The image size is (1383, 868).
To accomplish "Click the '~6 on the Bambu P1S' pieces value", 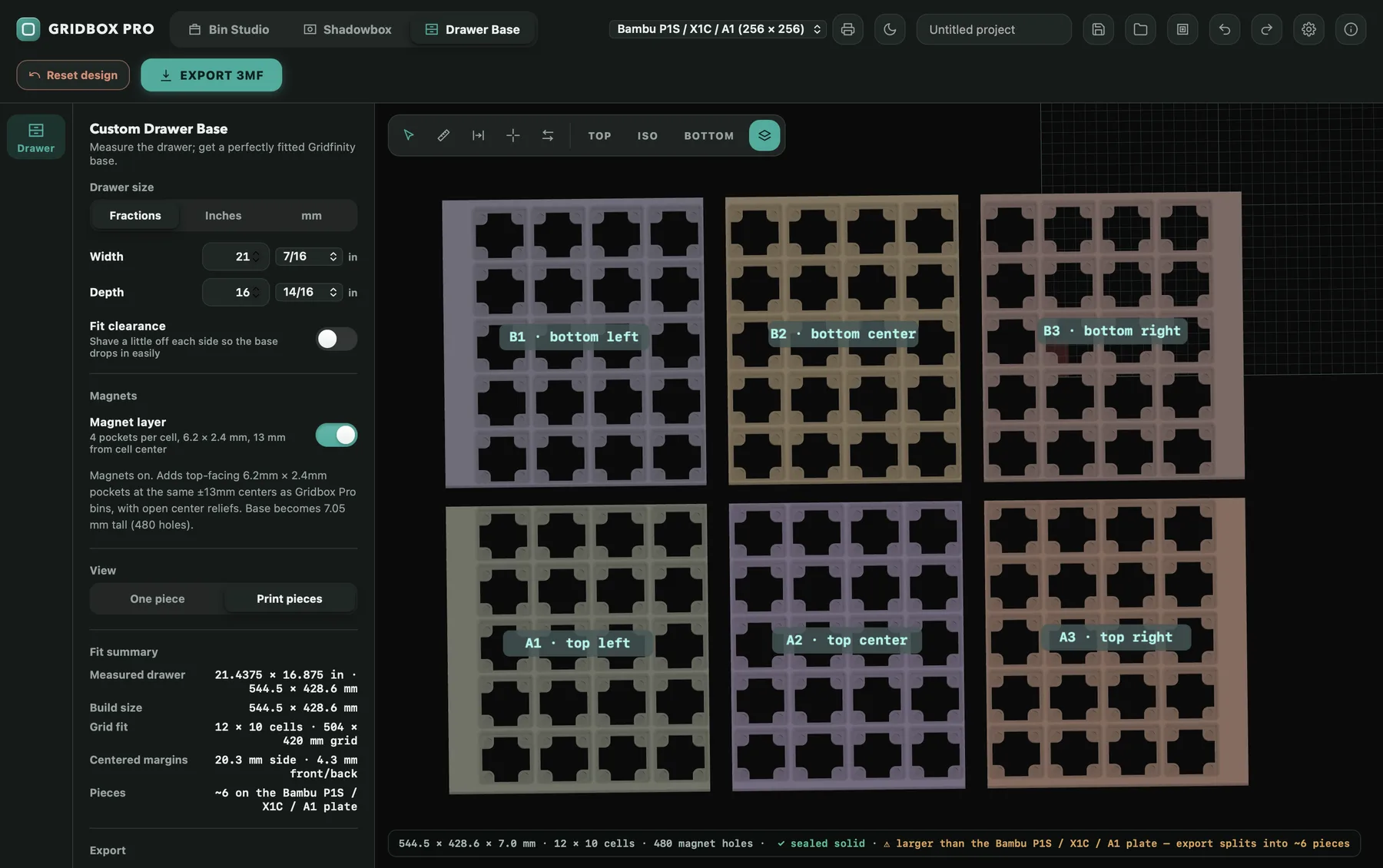I will 286,800.
